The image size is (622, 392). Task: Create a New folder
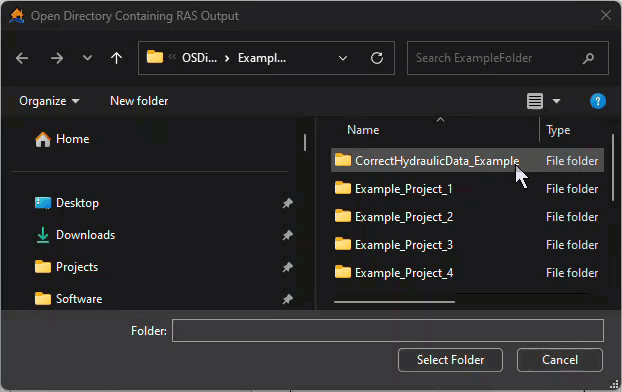point(139,101)
